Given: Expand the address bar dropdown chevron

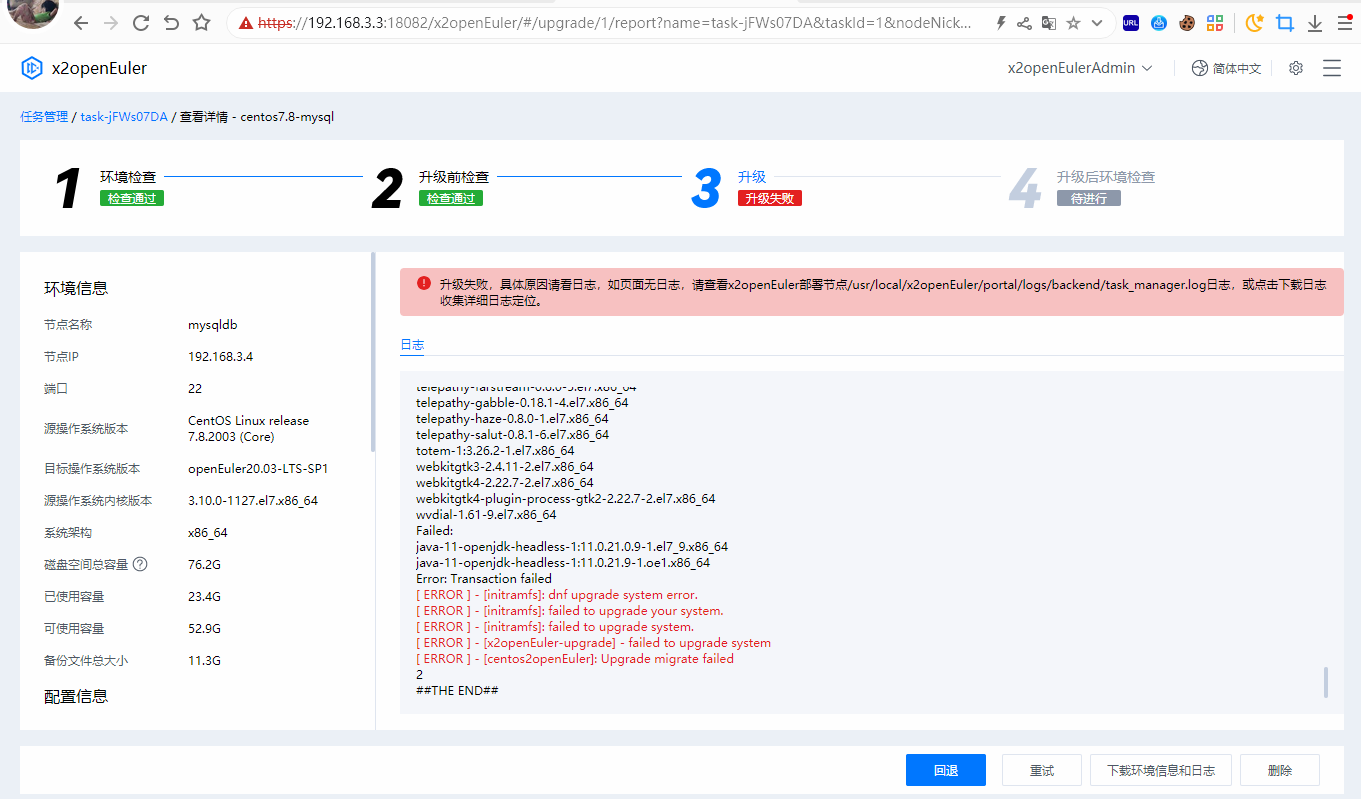Looking at the screenshot, I should pos(1097,22).
